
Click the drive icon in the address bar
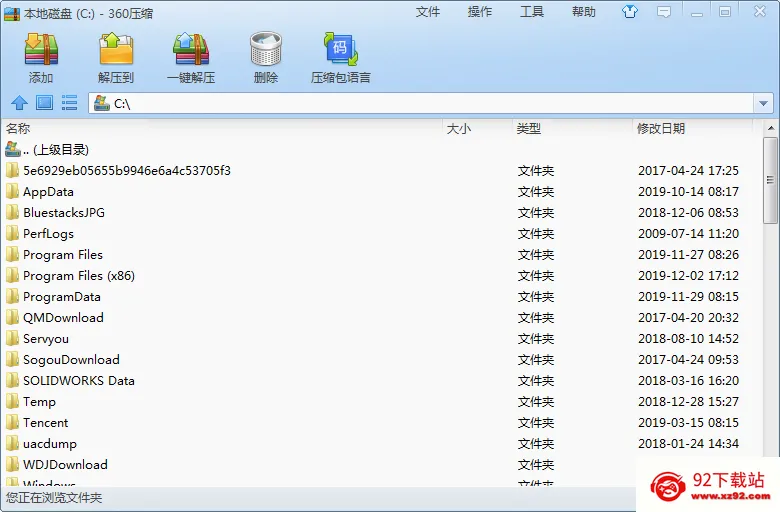[x=101, y=103]
